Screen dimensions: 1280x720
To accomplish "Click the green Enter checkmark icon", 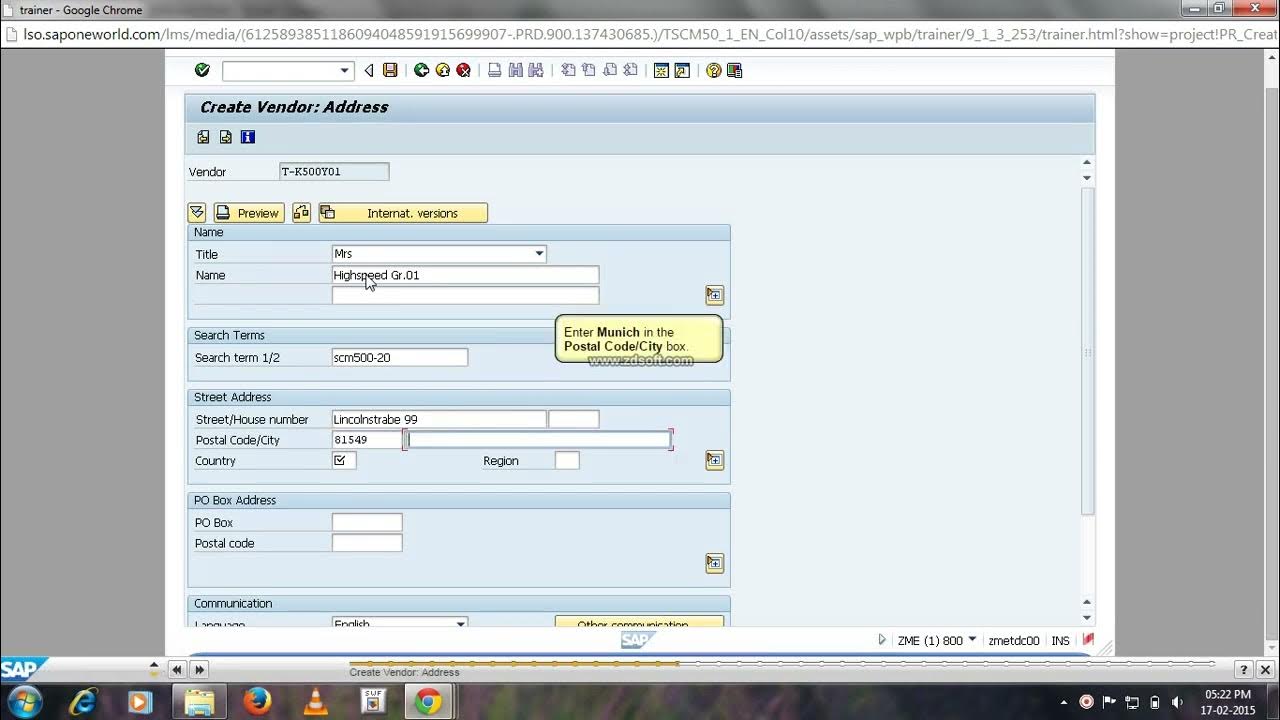I will pos(202,70).
